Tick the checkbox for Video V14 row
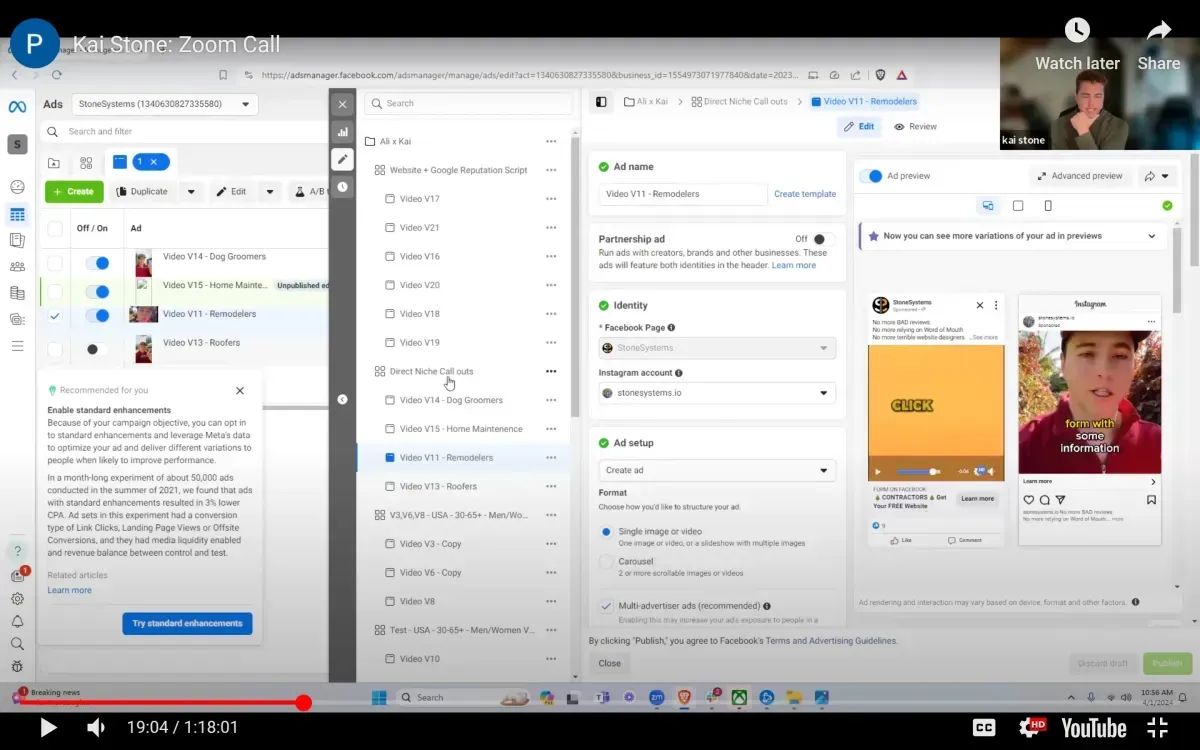The height and width of the screenshot is (750, 1200). pyautogui.click(x=55, y=263)
